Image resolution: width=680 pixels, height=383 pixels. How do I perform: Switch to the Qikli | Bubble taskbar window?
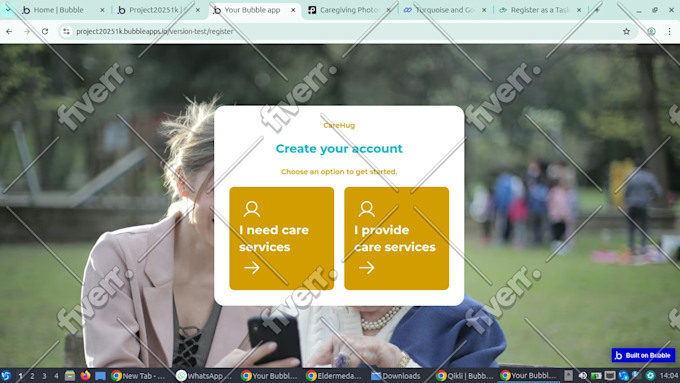[x=464, y=376]
